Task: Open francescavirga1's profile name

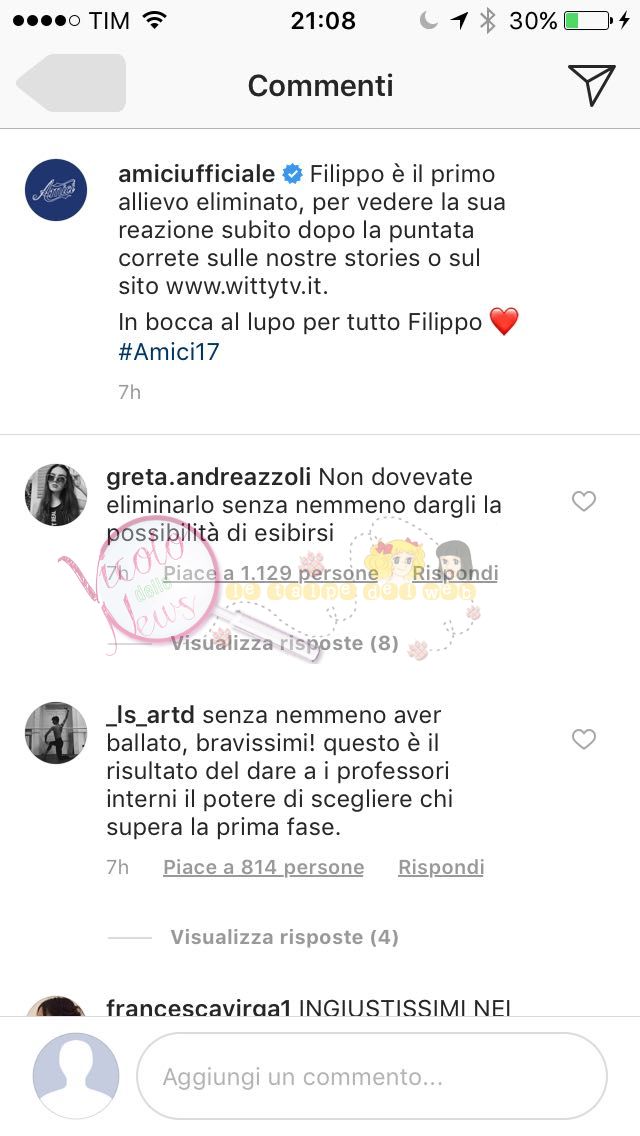Action: (199, 1006)
